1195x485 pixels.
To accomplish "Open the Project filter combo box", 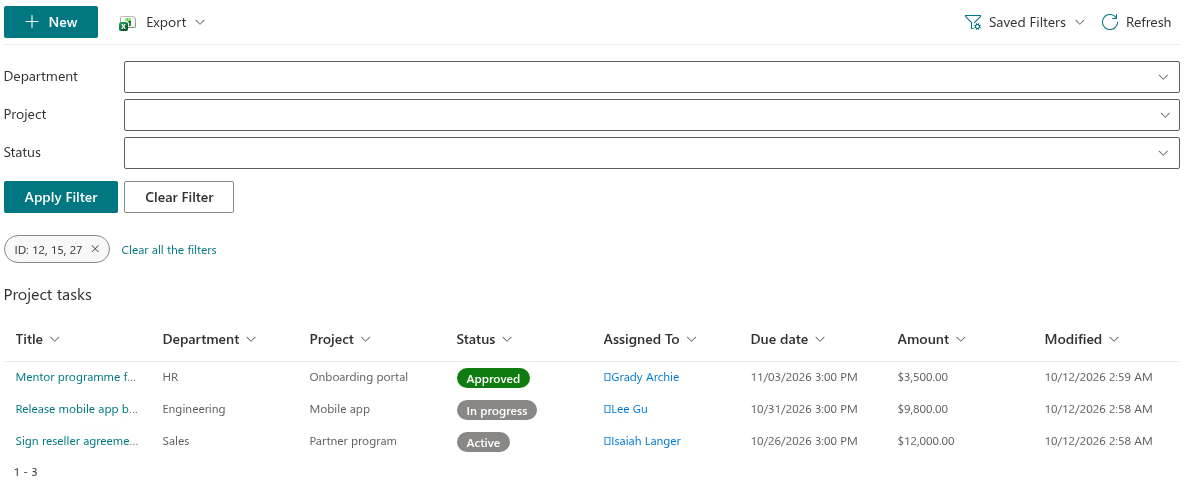I will point(652,115).
